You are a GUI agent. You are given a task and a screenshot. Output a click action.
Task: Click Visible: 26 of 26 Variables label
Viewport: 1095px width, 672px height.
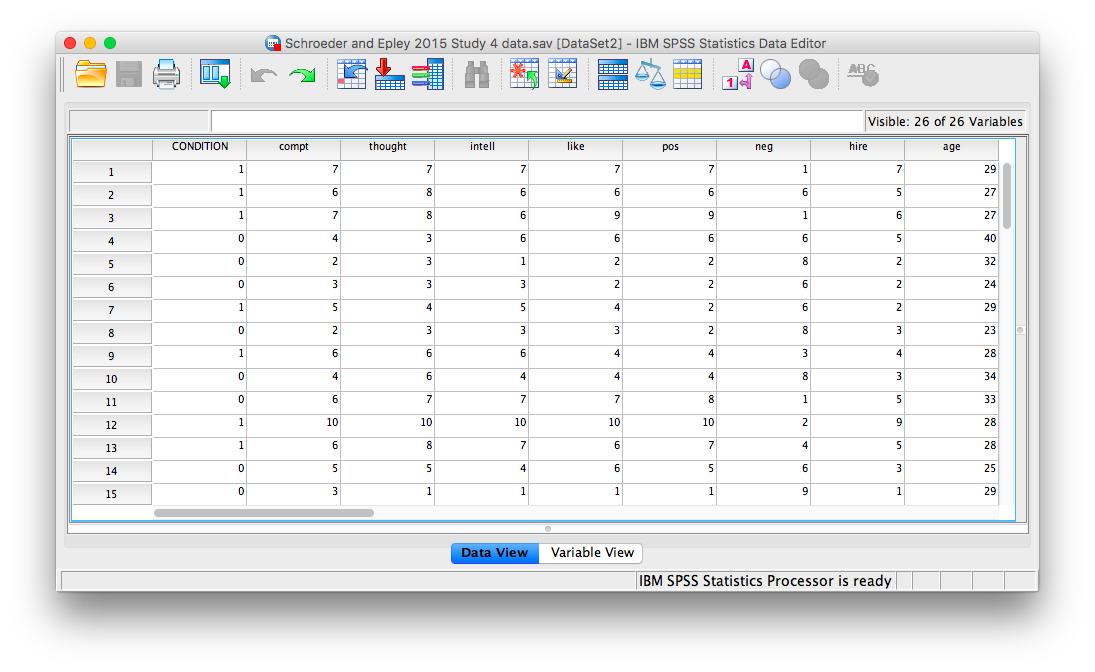pyautogui.click(x=945, y=122)
